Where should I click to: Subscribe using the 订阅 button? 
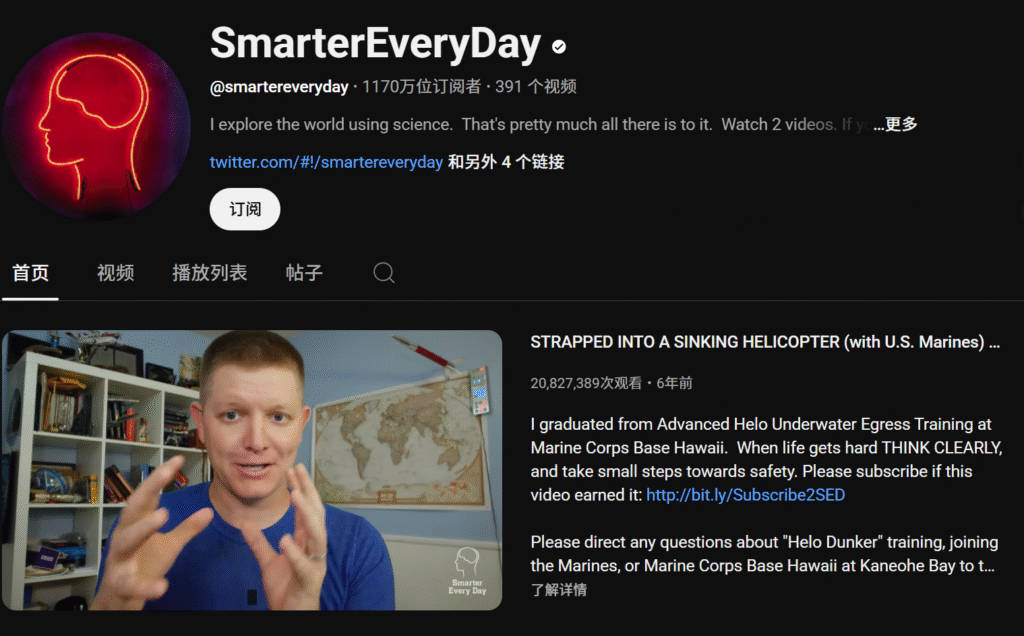245,209
